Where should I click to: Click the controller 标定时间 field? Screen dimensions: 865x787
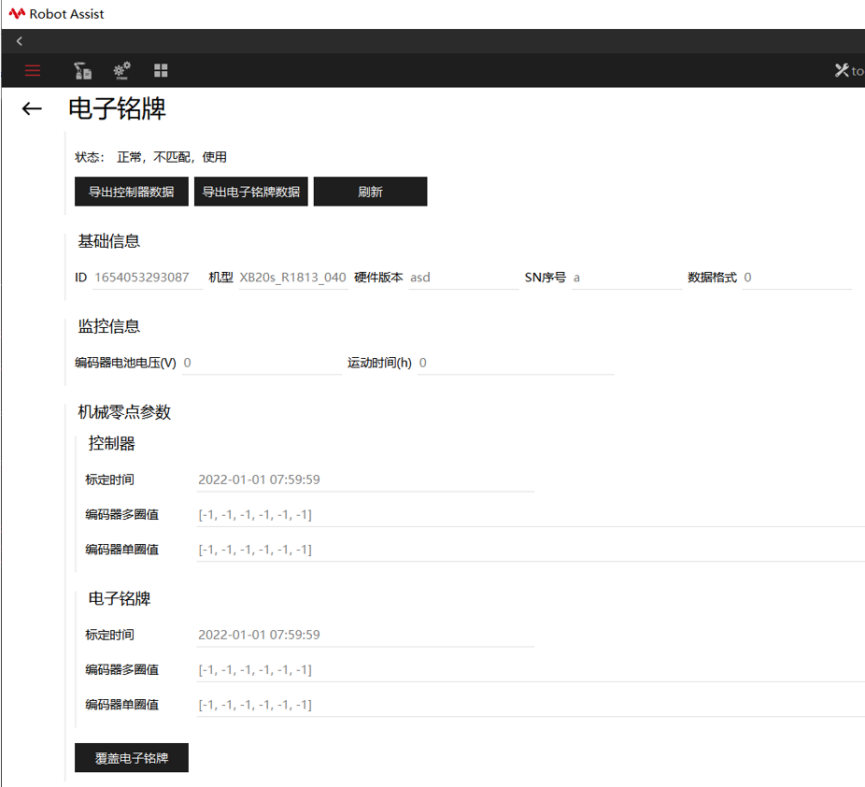[x=365, y=480]
